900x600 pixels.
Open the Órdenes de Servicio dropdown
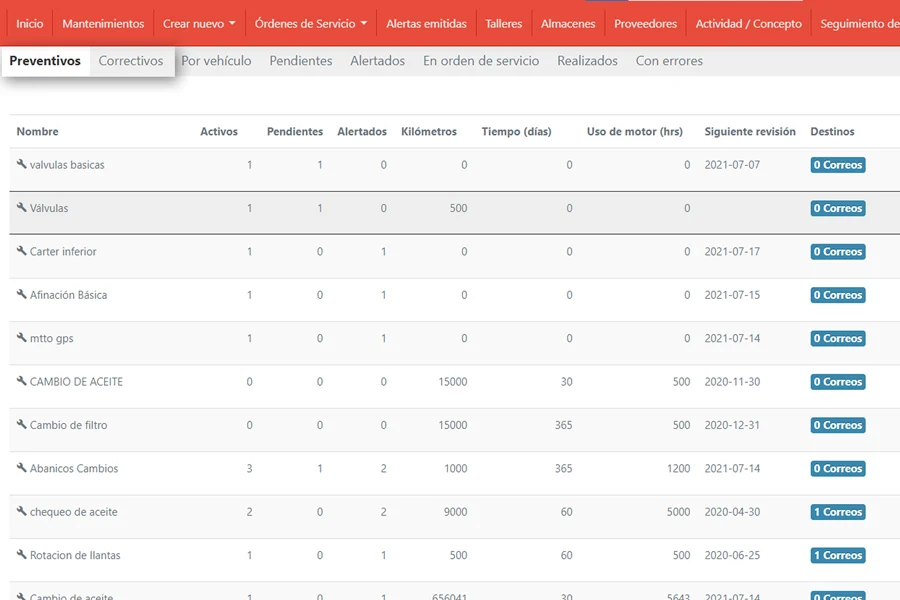point(310,23)
